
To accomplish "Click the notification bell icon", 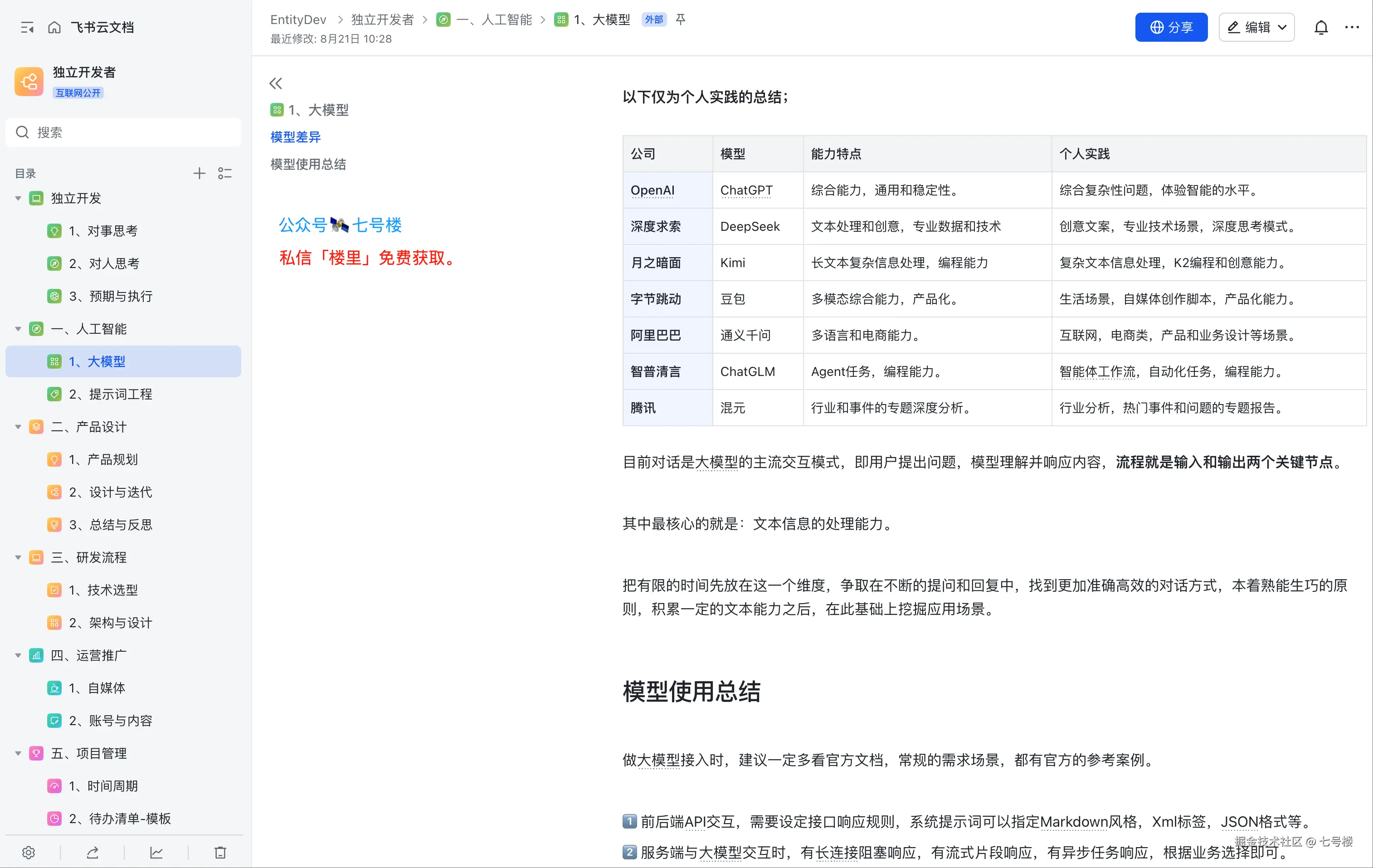I will (1321, 27).
